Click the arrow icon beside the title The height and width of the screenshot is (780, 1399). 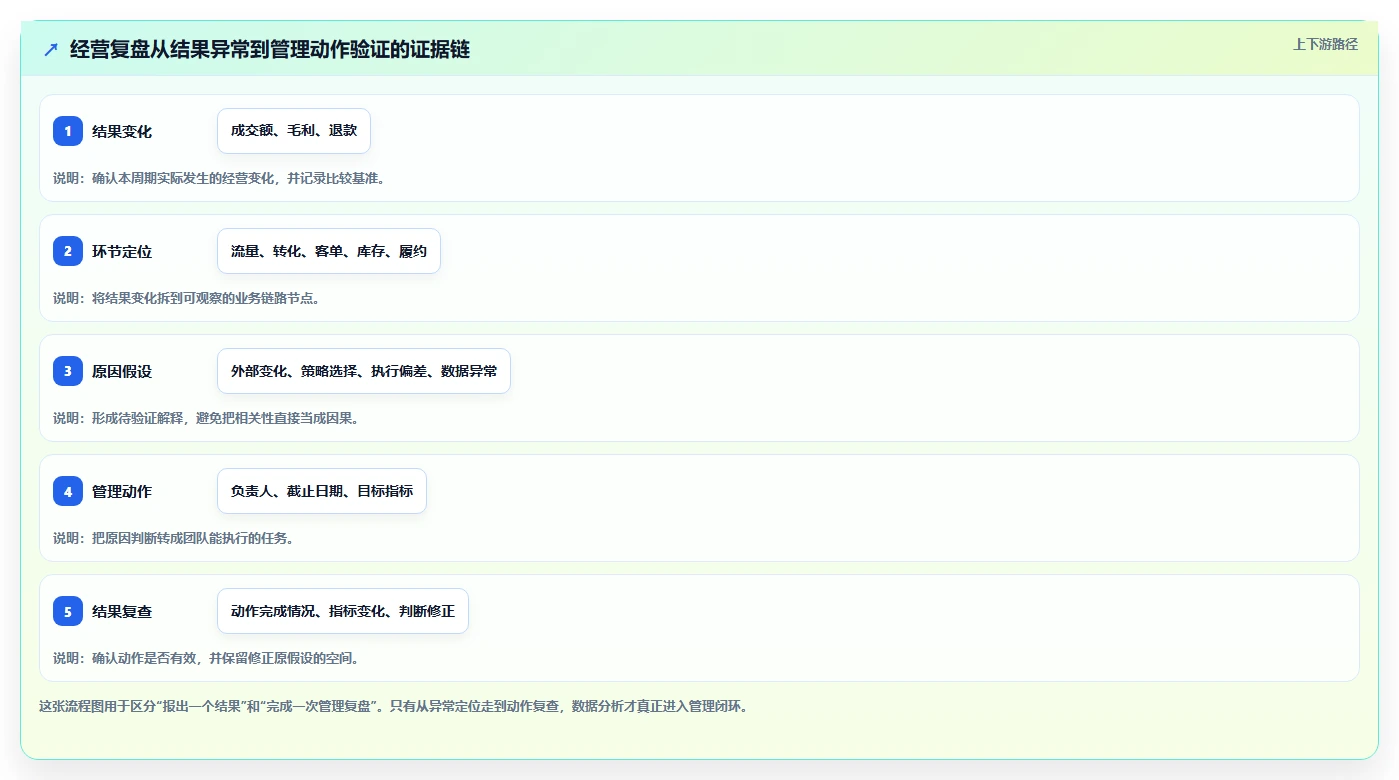[x=51, y=50]
